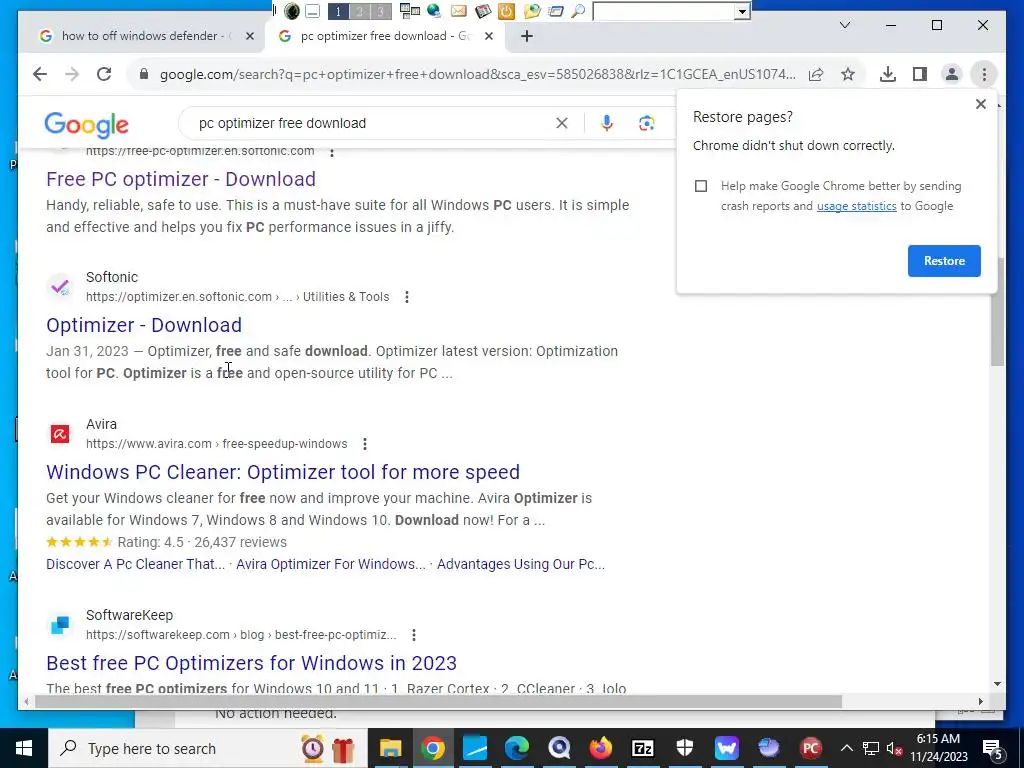1024x768 pixels.
Task: Click the globe icon in top toolbar
Action: (434, 10)
